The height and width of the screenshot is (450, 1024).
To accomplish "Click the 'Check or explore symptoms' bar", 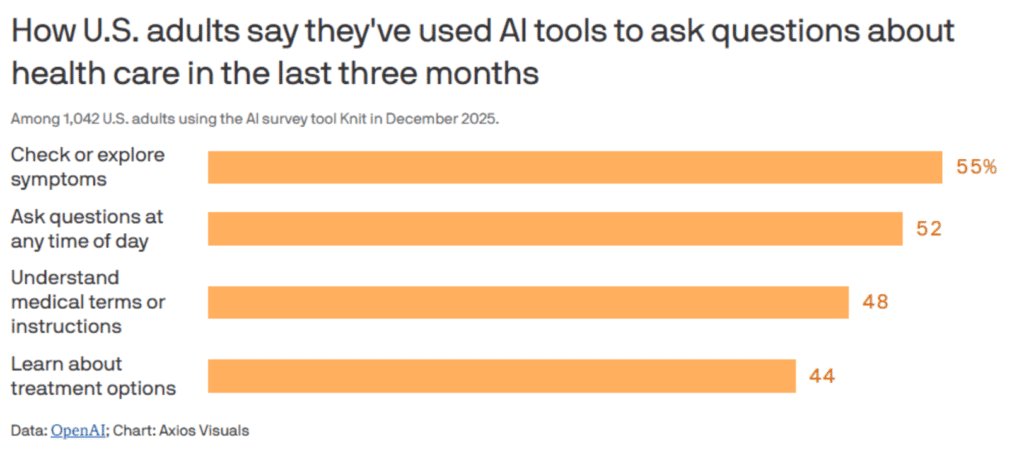I will [x=575, y=168].
